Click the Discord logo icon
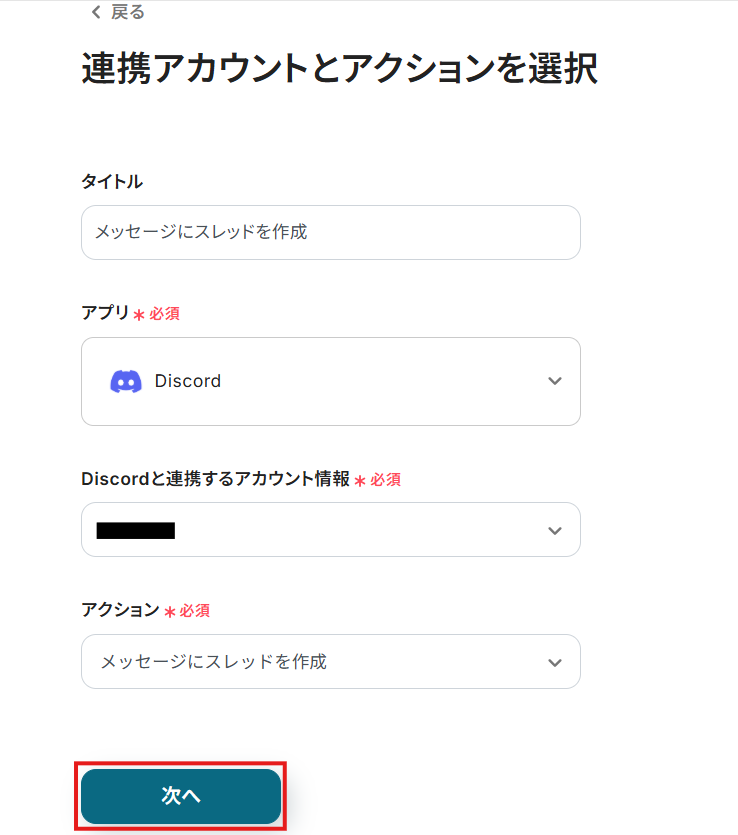Image resolution: width=738 pixels, height=835 pixels. coord(126,381)
